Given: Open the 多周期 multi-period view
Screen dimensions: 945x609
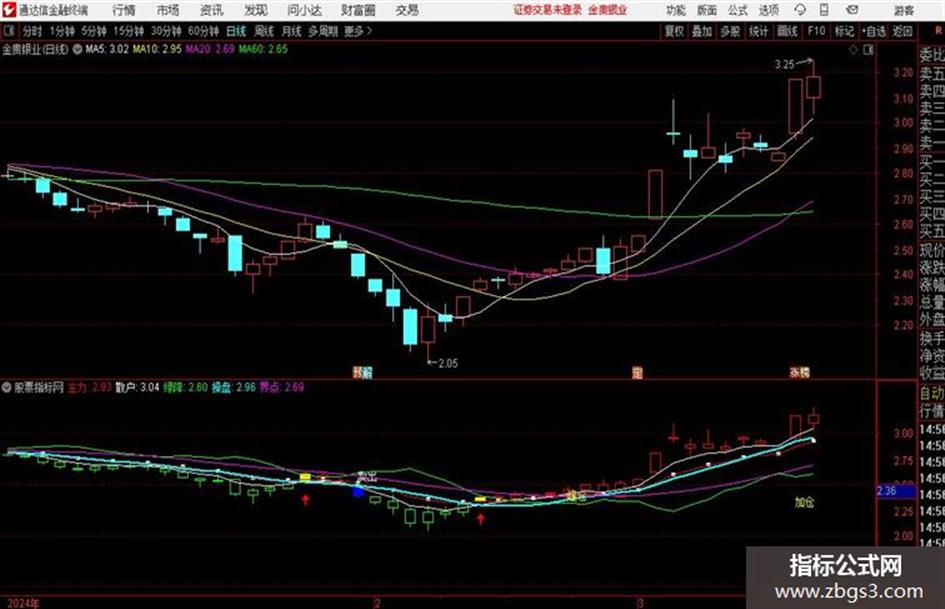Looking at the screenshot, I should click(x=323, y=31).
